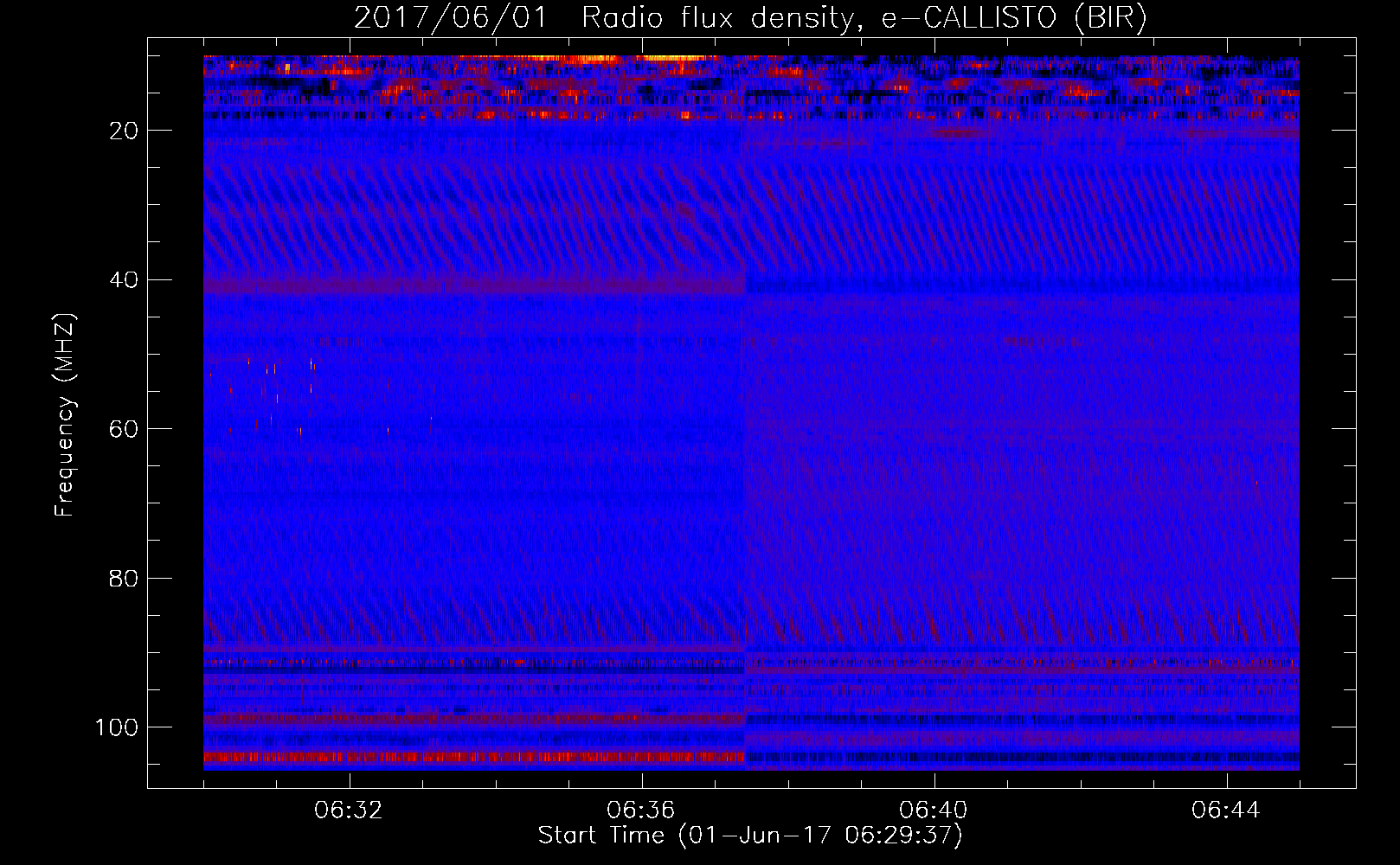Select the 06:36 time tick label
This screenshot has width=1400, height=865.
coord(641,811)
